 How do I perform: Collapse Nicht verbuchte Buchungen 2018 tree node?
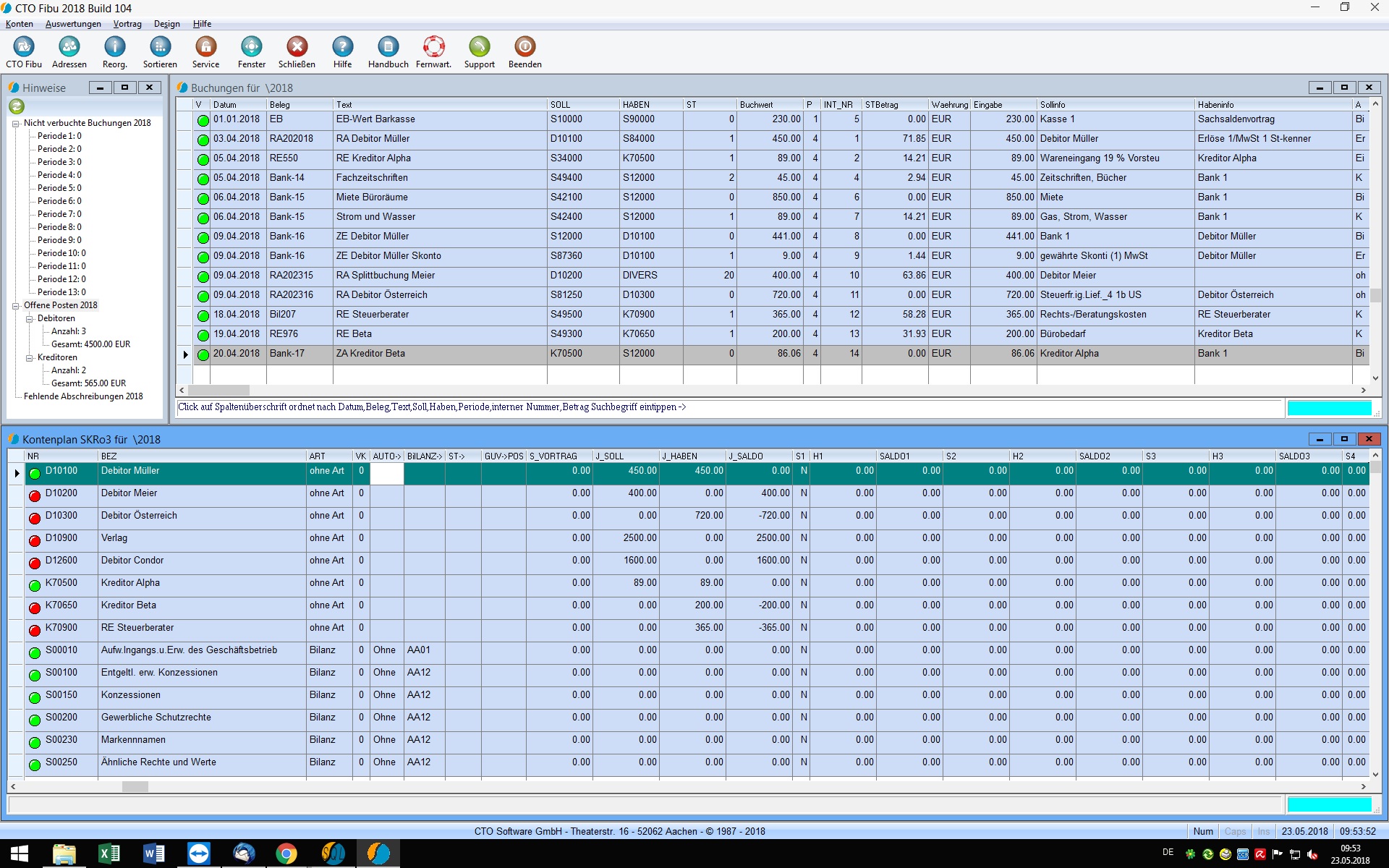click(15, 124)
